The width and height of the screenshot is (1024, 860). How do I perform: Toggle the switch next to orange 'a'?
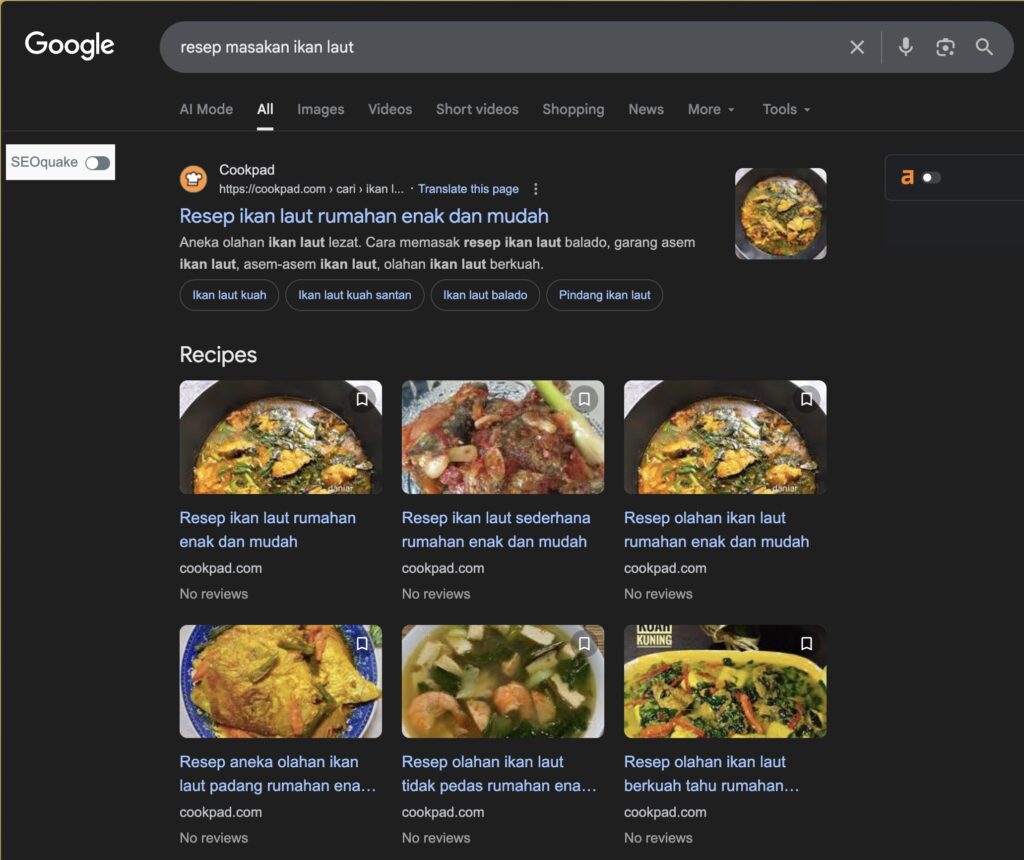(x=931, y=178)
